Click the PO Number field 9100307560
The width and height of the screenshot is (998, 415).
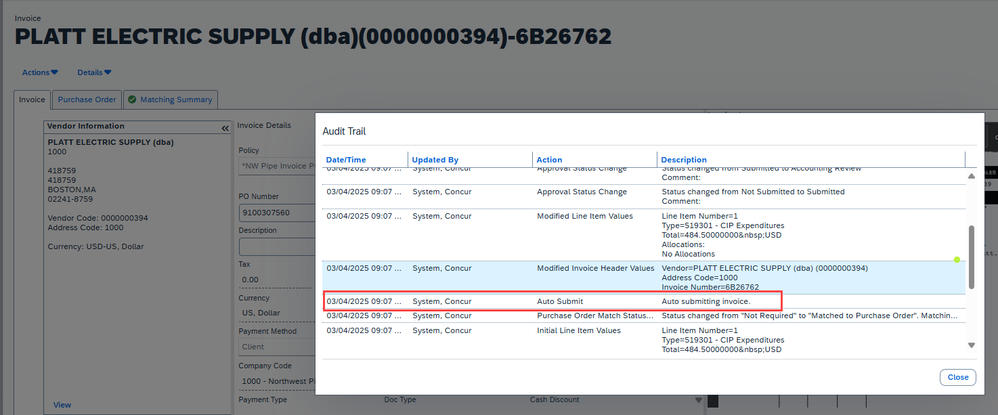pyautogui.click(x=277, y=212)
